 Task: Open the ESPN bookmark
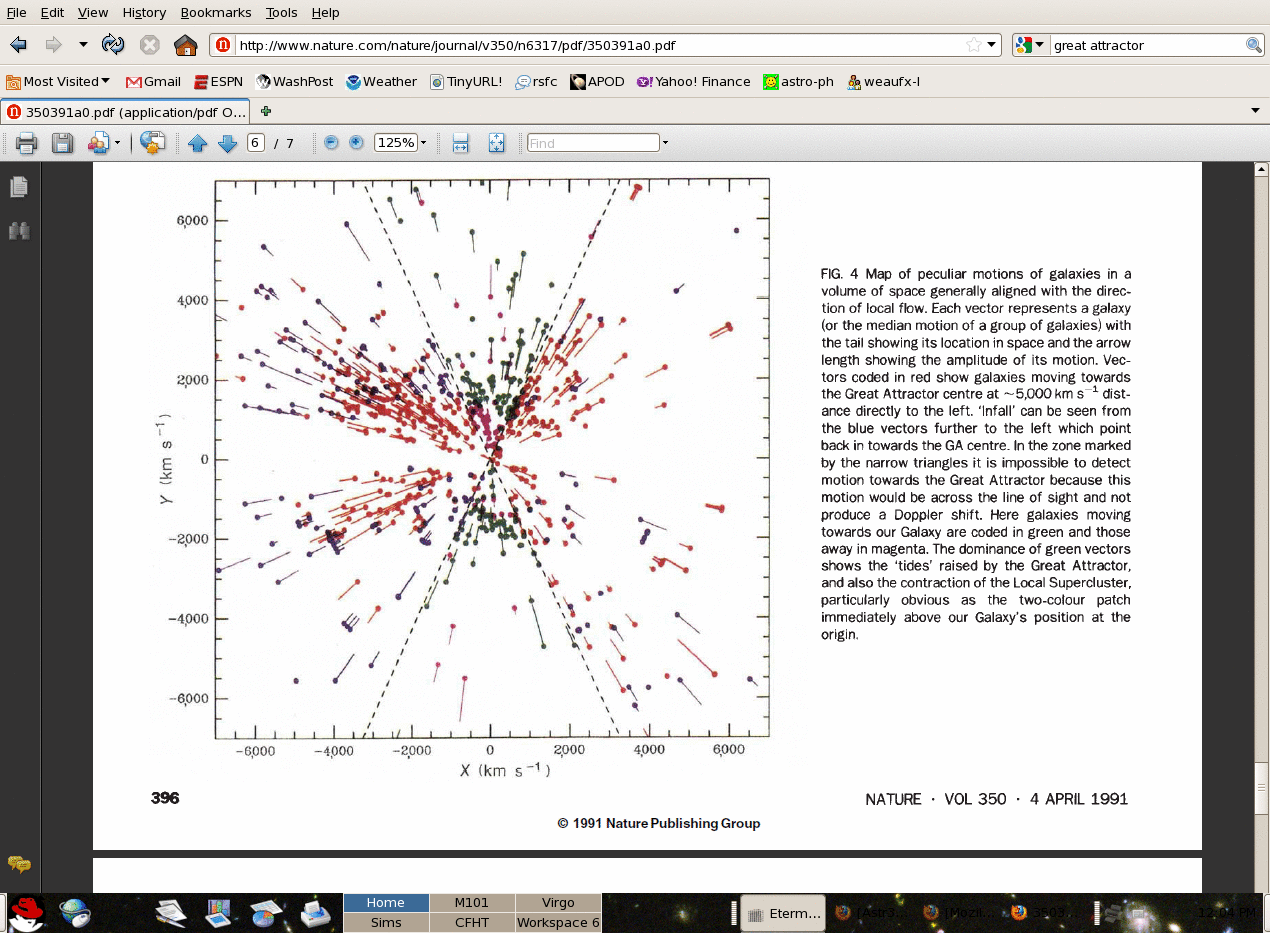click(219, 82)
